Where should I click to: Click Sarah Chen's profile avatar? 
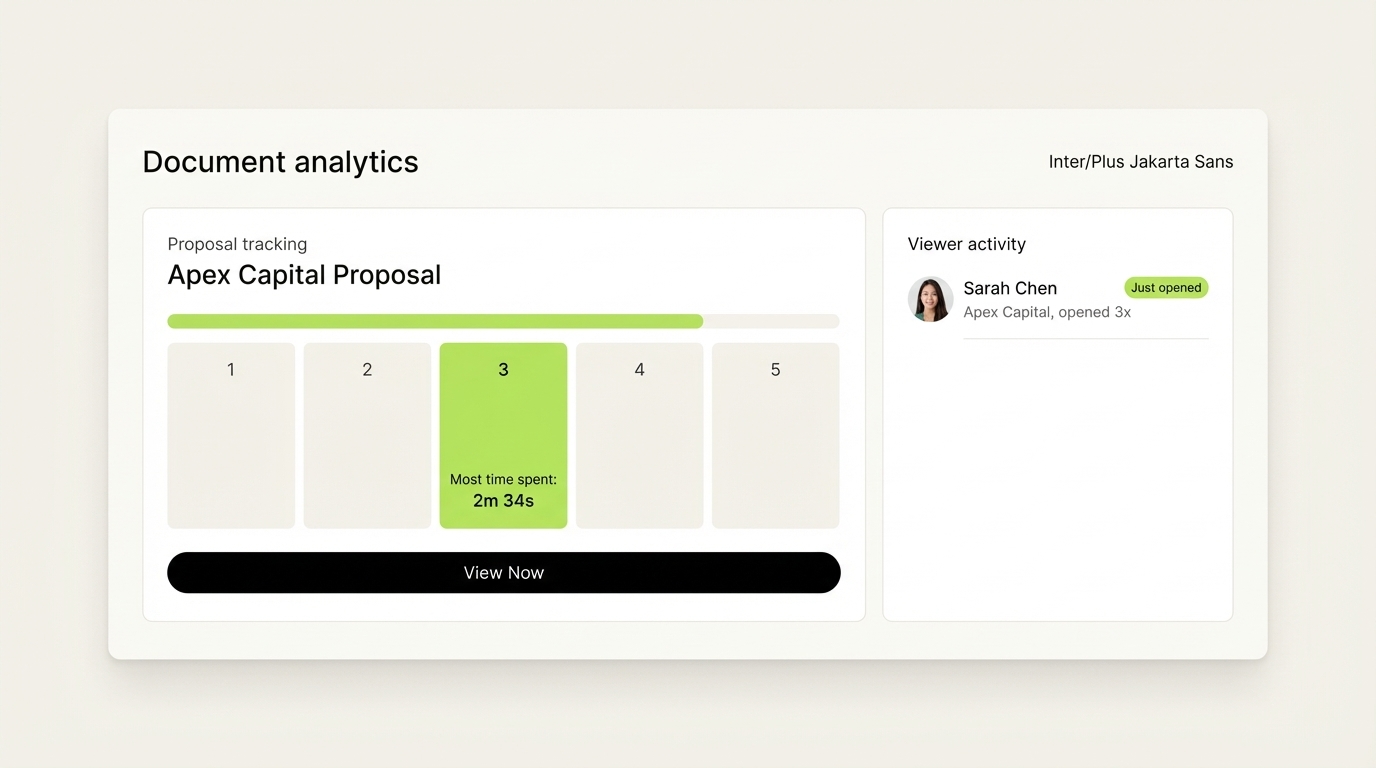pyautogui.click(x=930, y=299)
